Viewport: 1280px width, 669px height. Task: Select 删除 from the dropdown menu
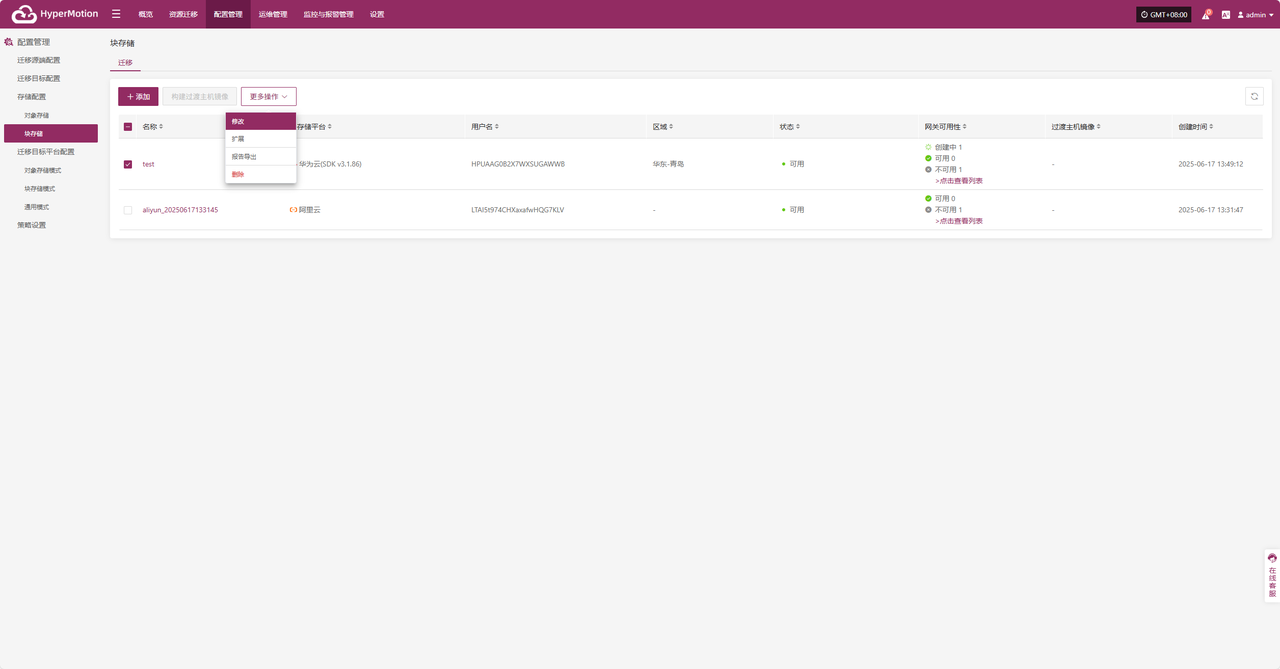(x=261, y=175)
